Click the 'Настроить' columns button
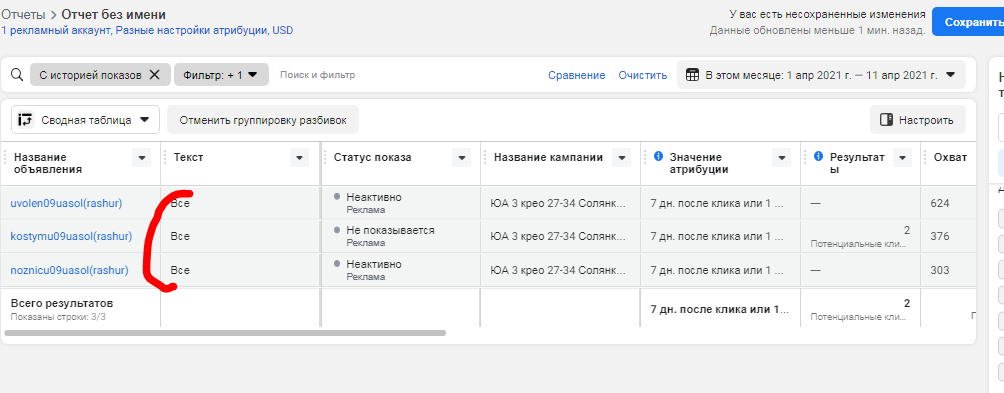Screen dimensions: 1004x393 (918, 120)
